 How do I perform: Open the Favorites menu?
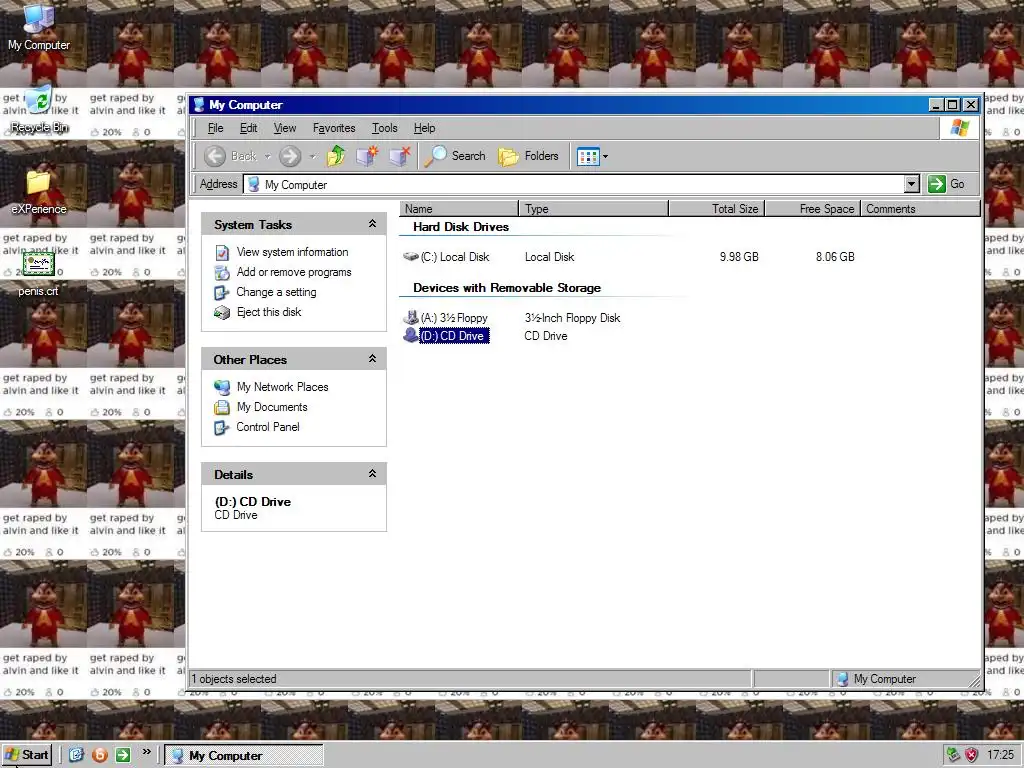coord(334,128)
